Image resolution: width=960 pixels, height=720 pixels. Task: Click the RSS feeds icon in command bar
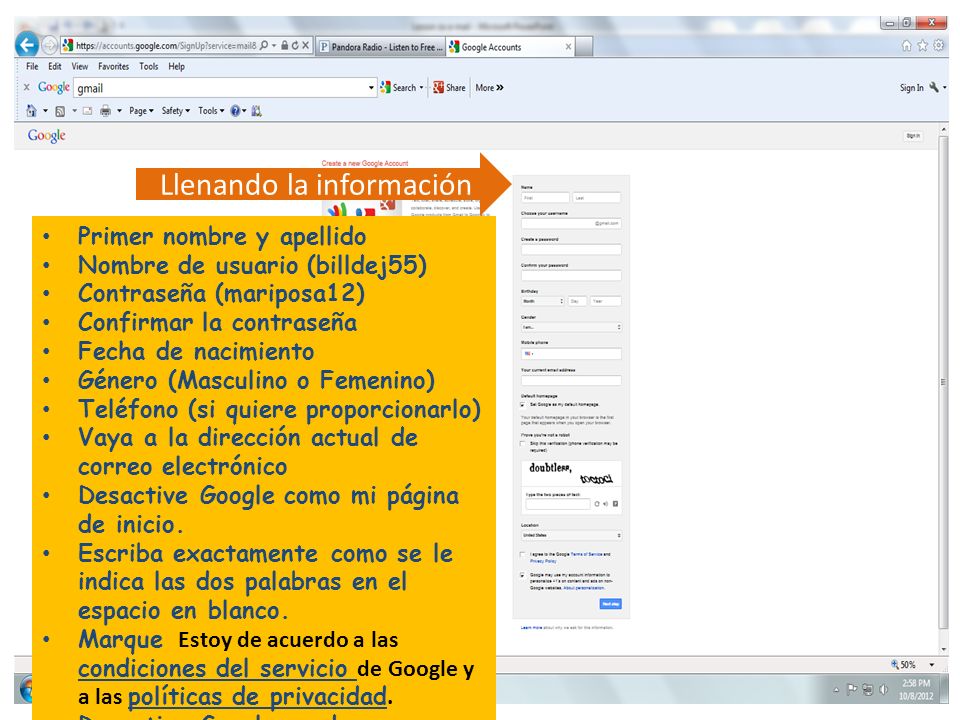click(60, 111)
